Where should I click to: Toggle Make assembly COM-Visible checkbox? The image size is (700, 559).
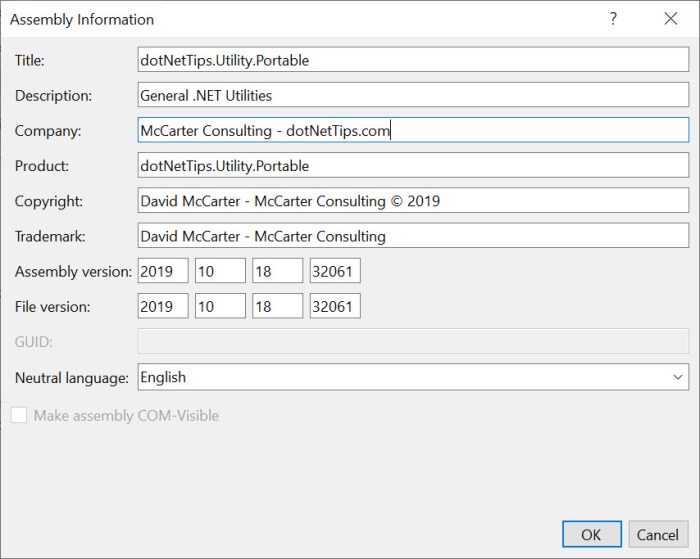(19, 415)
